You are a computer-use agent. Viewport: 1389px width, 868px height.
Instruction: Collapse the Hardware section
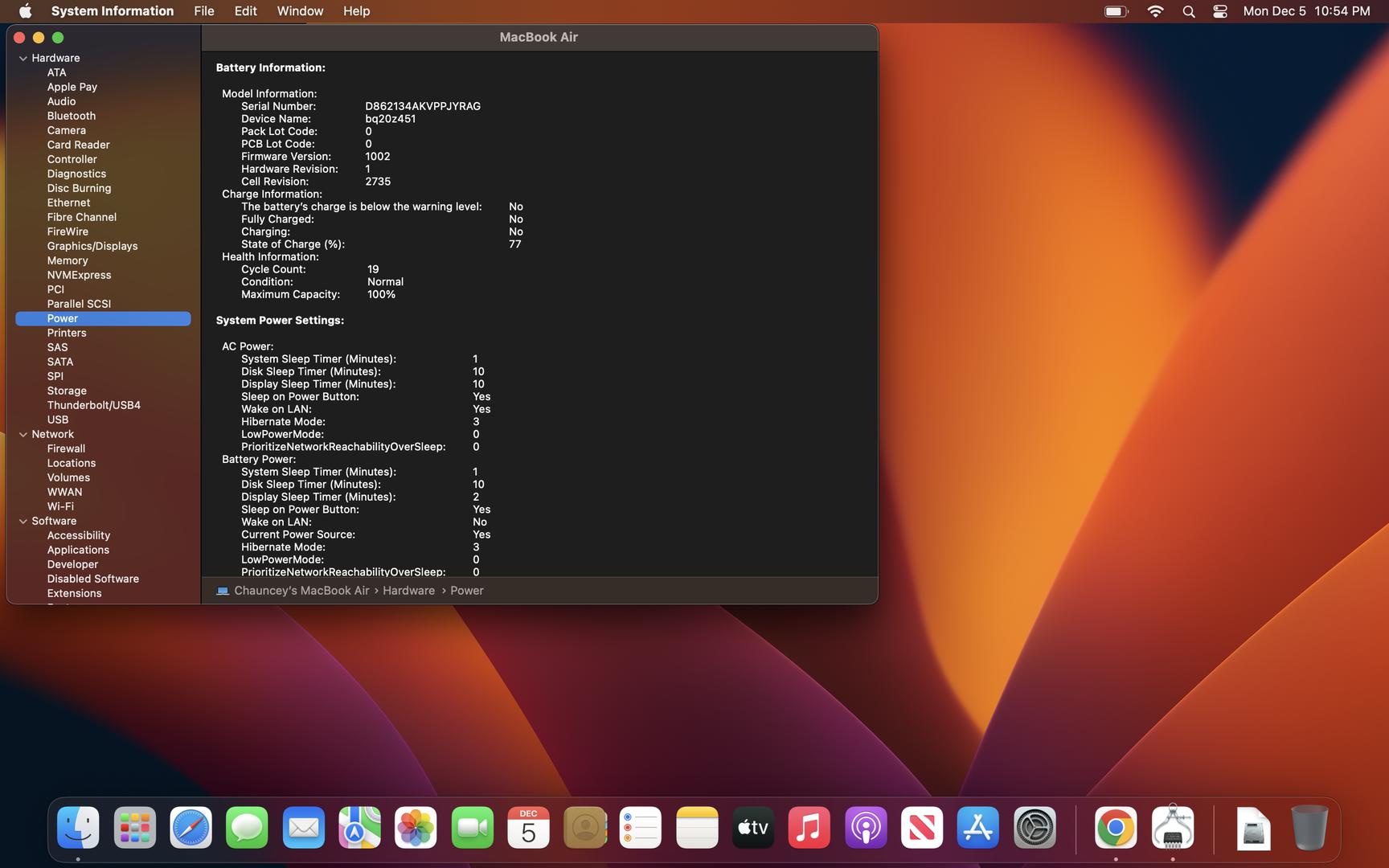(x=23, y=58)
